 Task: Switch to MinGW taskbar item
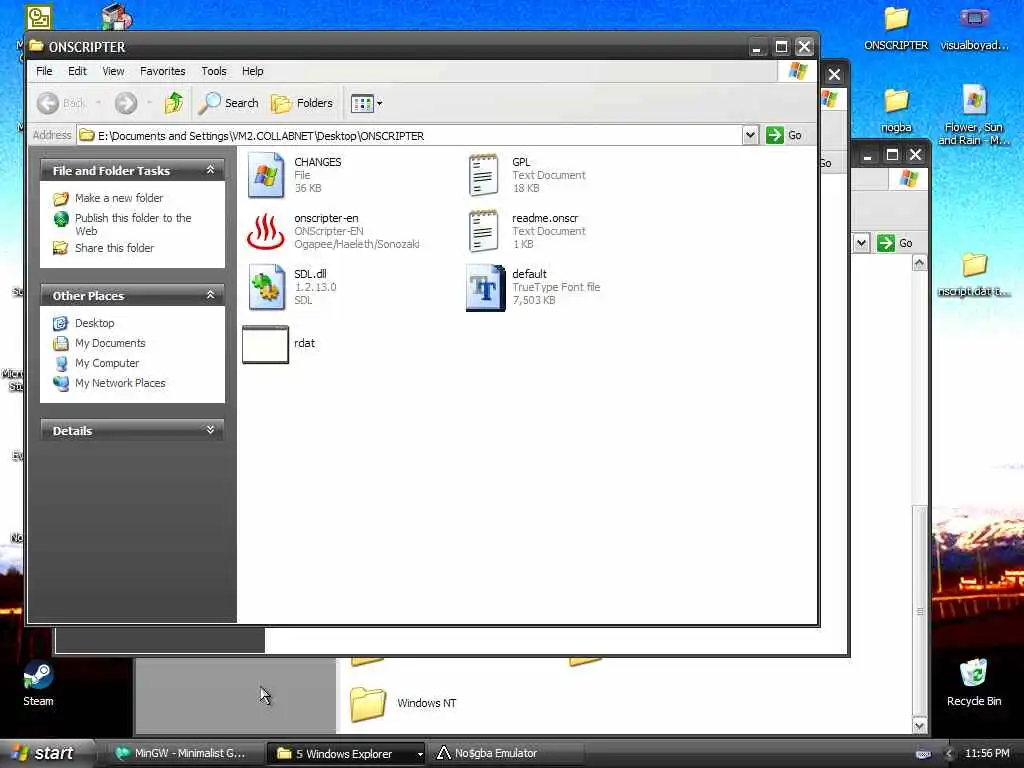coord(182,754)
